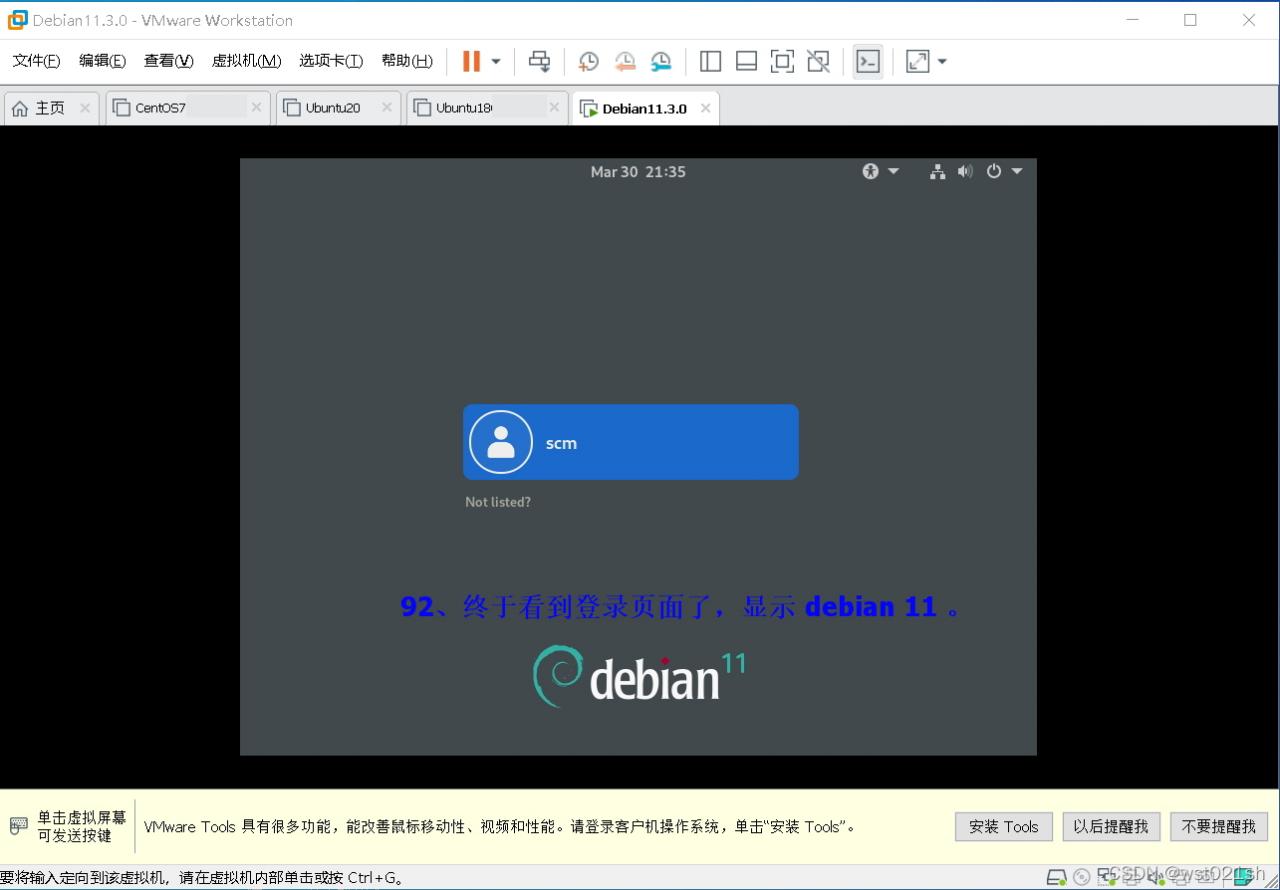Click the wired network icon in Debian top bar

[x=937, y=172]
